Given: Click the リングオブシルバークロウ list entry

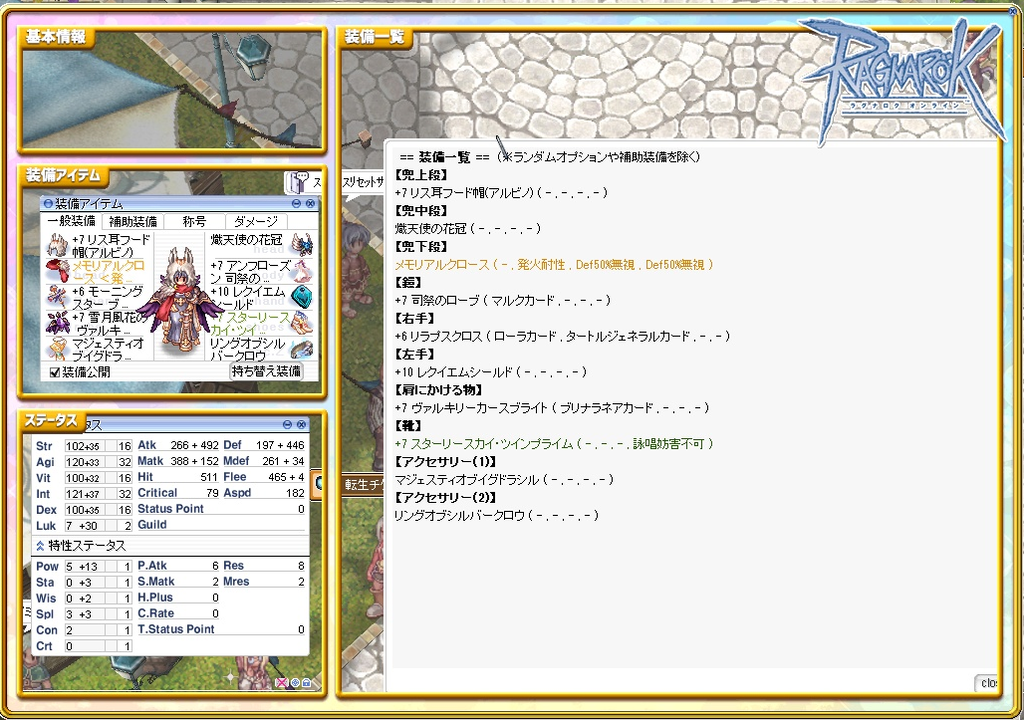Looking at the screenshot, I should point(496,516).
